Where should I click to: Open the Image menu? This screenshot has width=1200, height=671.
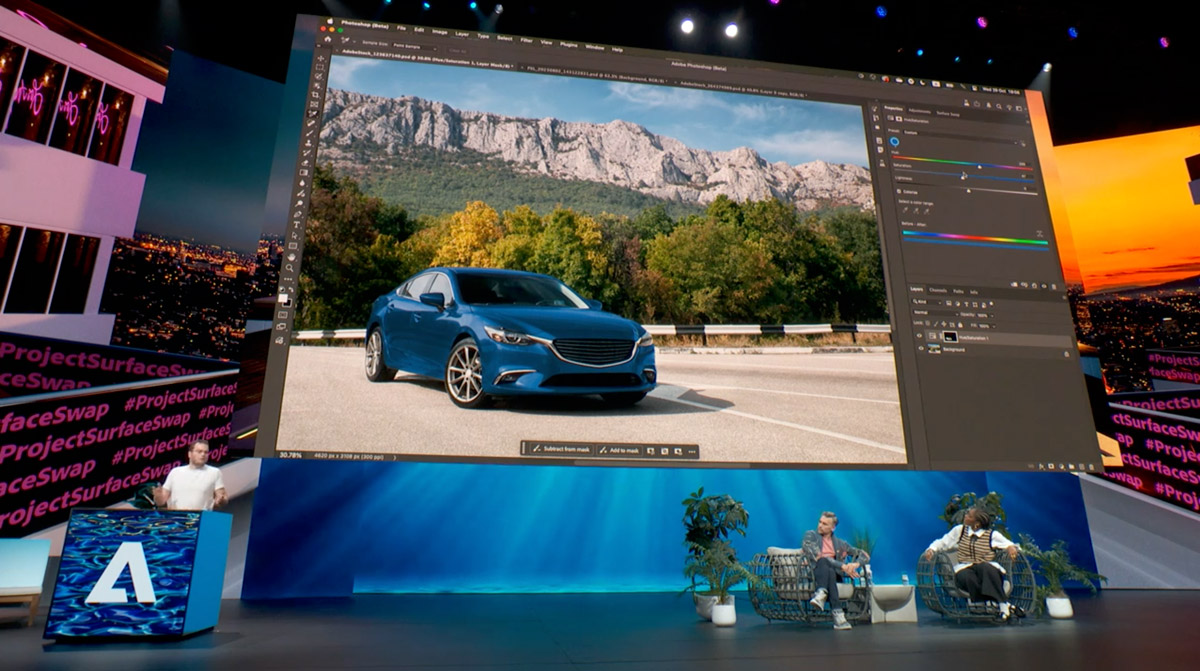439,31
